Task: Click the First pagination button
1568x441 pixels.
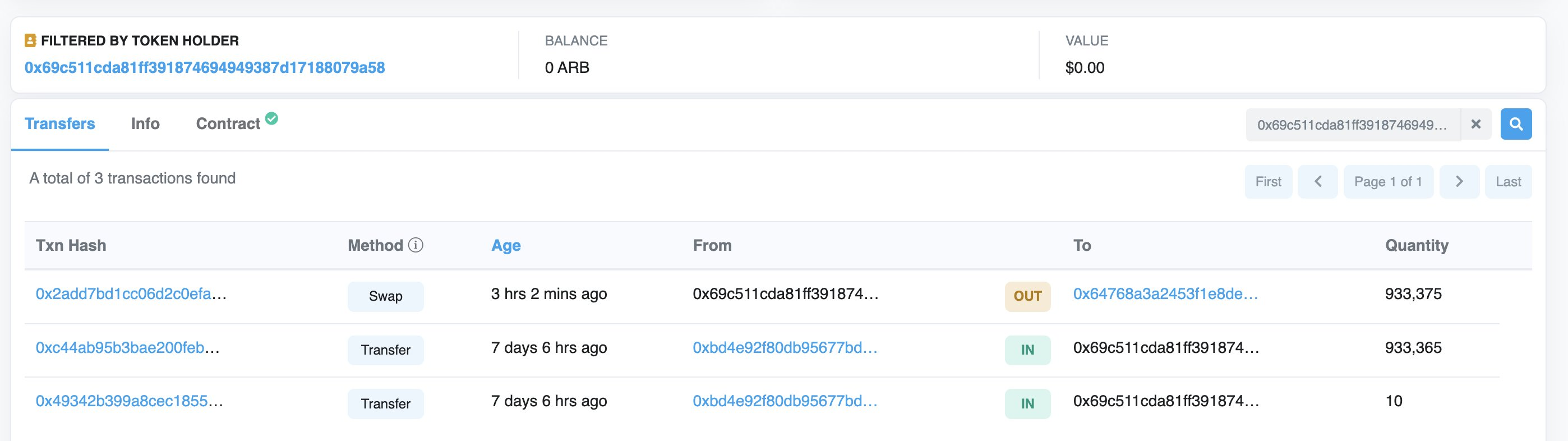Action: (1269, 181)
